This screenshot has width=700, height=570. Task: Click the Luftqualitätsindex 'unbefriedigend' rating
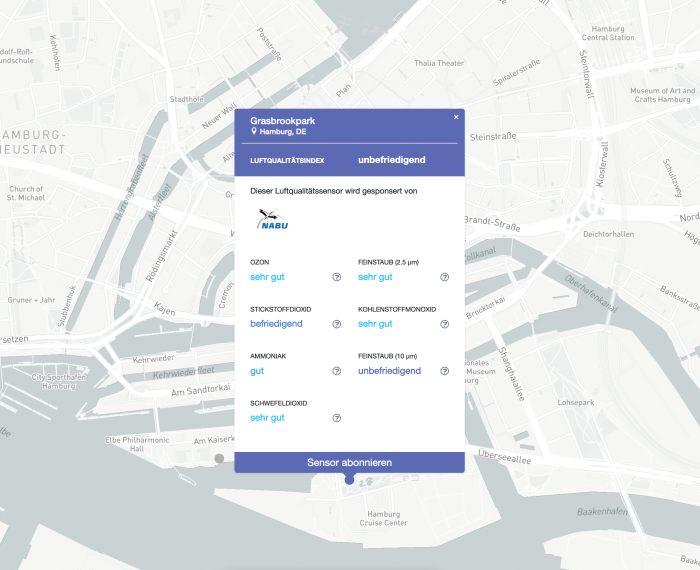391,160
